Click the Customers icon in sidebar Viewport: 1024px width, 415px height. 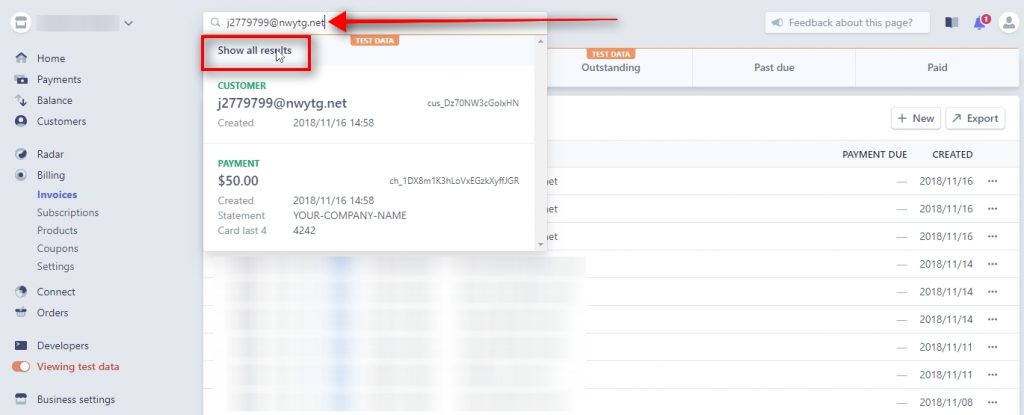(x=21, y=121)
